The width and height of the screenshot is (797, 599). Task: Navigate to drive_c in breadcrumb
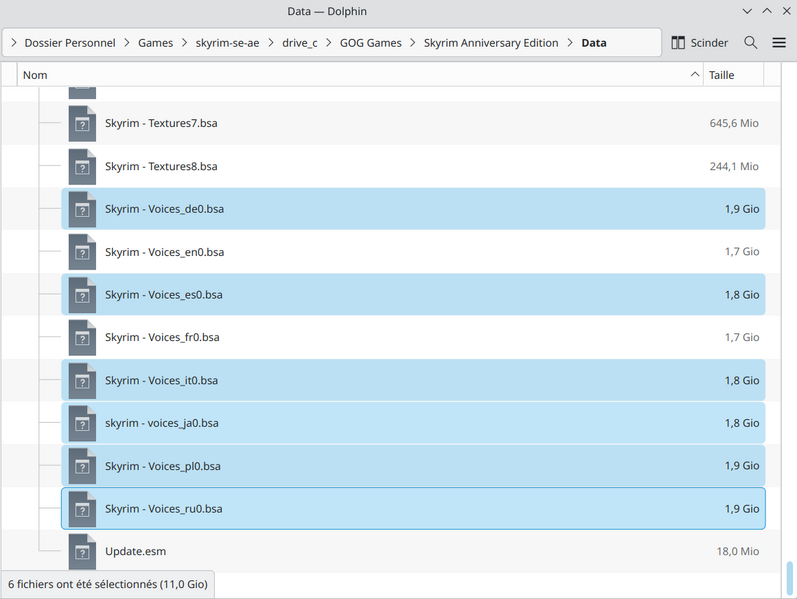[x=300, y=43]
